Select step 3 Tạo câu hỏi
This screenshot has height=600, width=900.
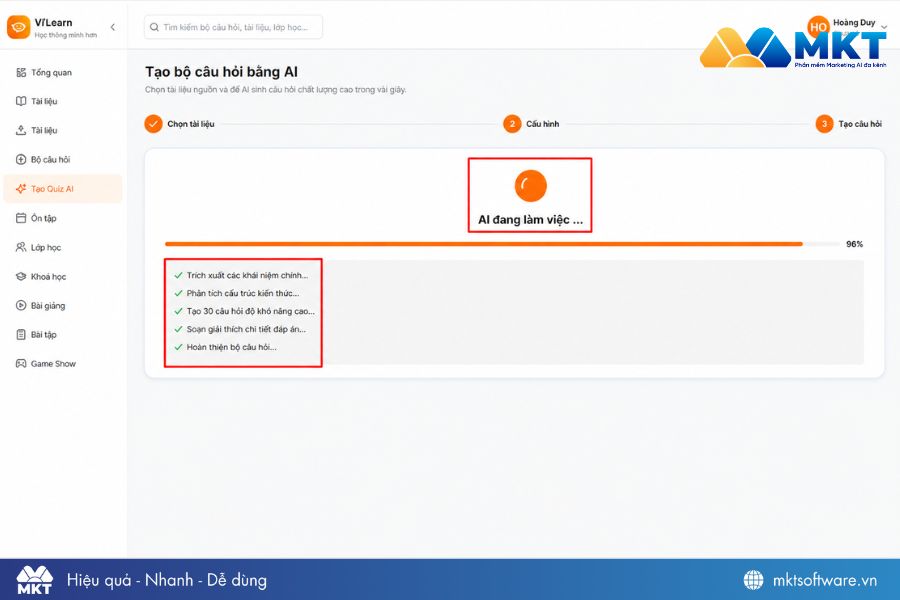(x=849, y=123)
